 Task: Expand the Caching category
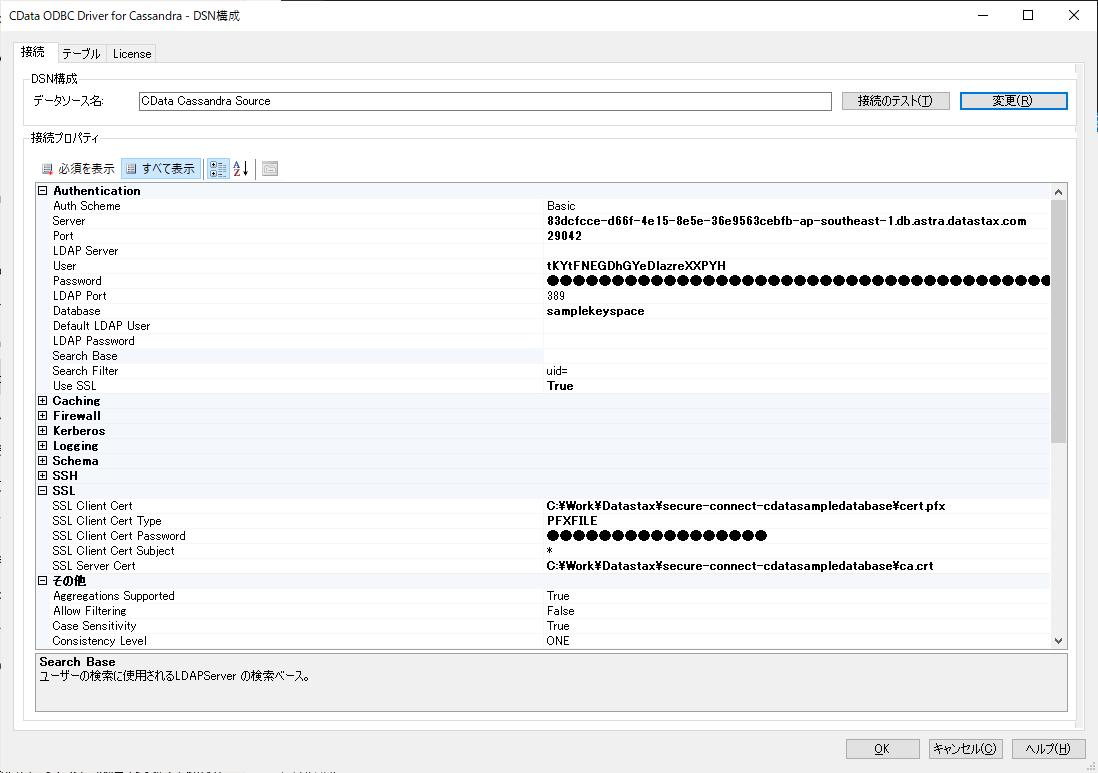click(x=43, y=401)
